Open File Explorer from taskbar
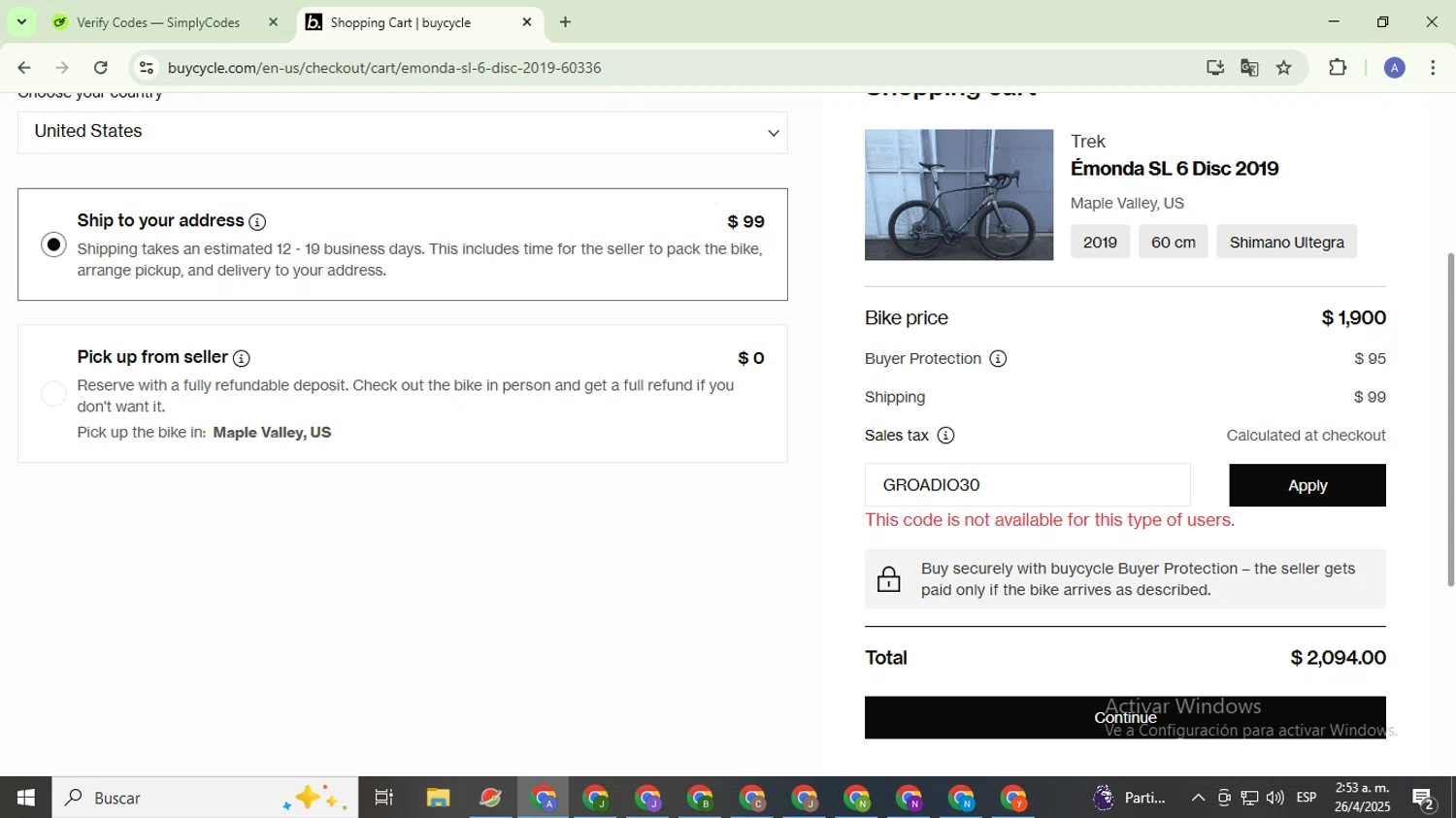The height and width of the screenshot is (818, 1456). (x=438, y=798)
